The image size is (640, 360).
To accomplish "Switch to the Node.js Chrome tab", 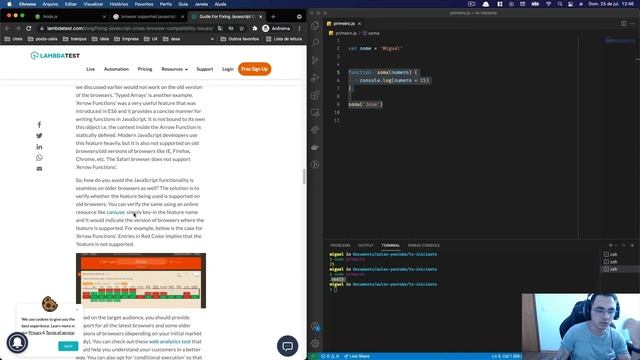I will point(69,17).
